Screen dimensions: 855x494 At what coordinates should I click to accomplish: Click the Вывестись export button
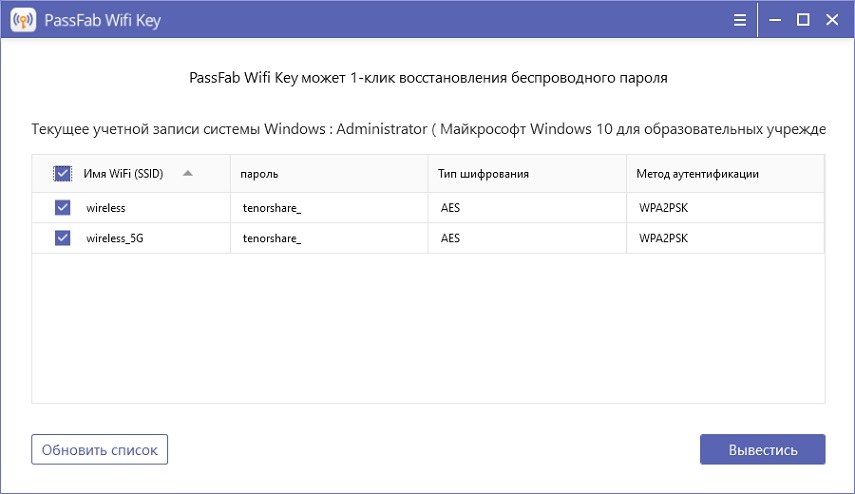762,449
